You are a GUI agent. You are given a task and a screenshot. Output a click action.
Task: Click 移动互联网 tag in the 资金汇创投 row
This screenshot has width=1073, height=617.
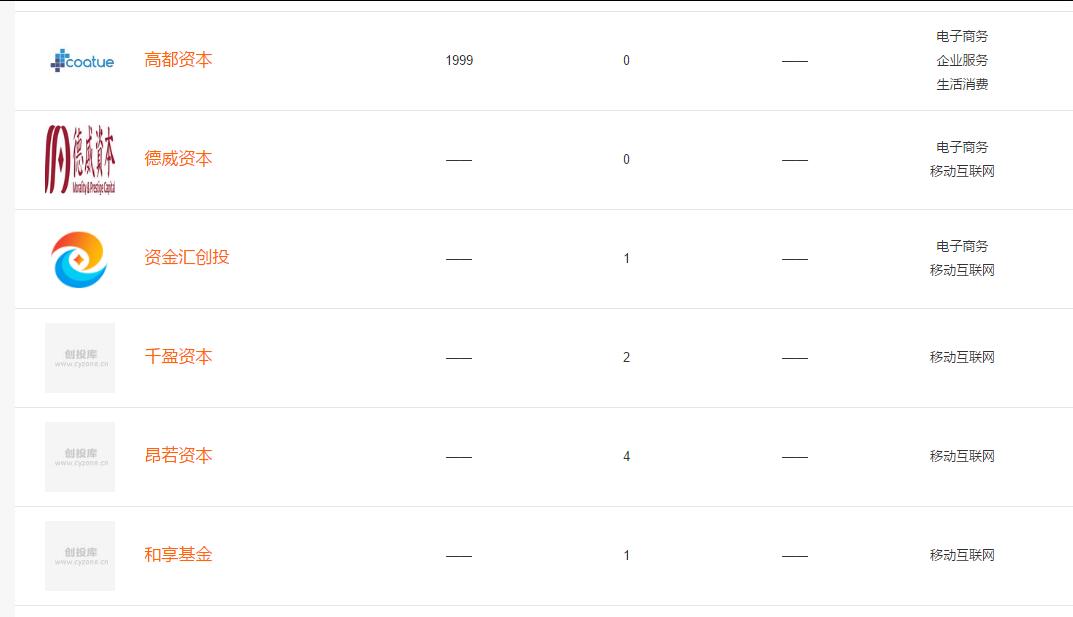962,270
